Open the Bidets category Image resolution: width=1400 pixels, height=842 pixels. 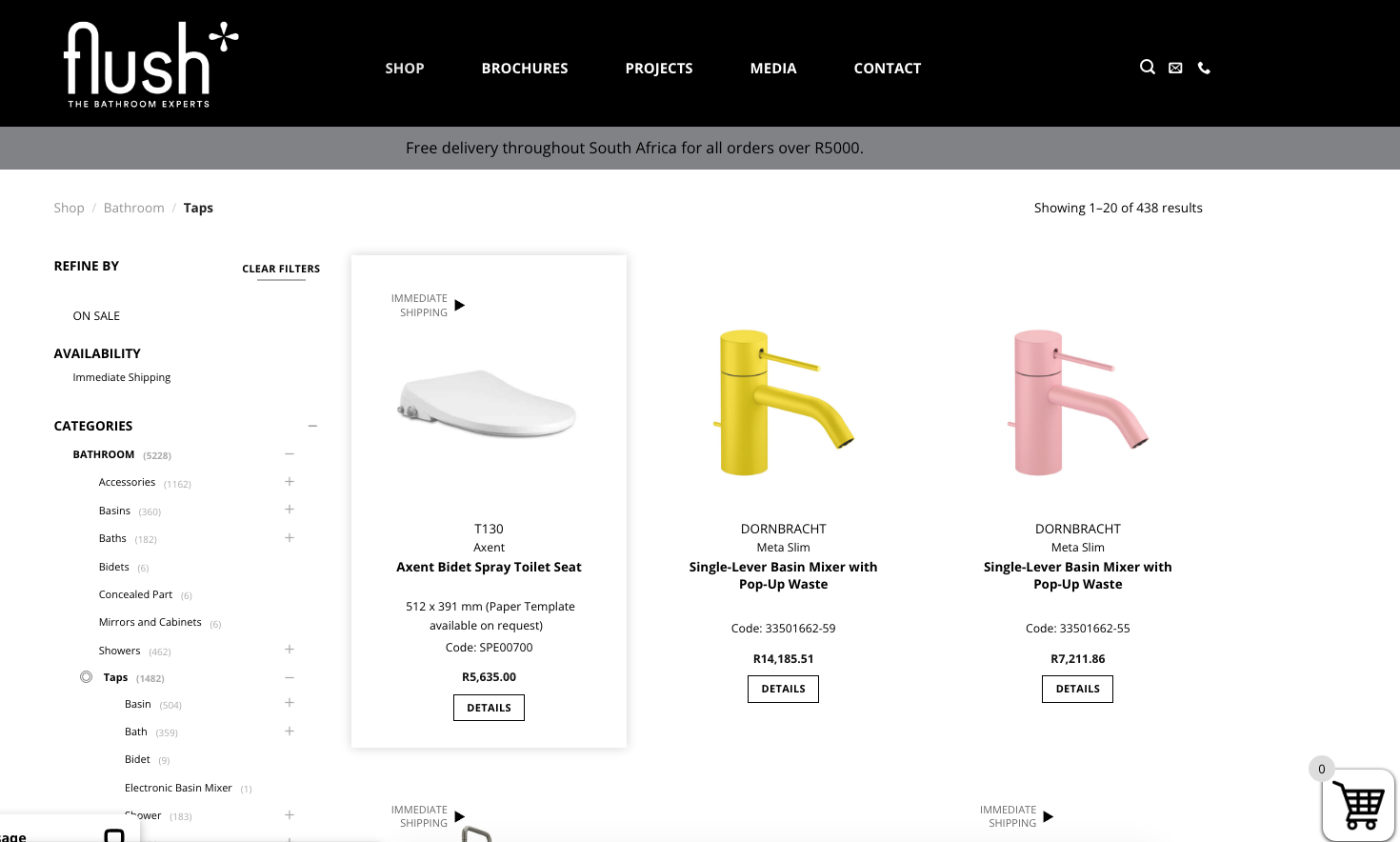tap(114, 567)
